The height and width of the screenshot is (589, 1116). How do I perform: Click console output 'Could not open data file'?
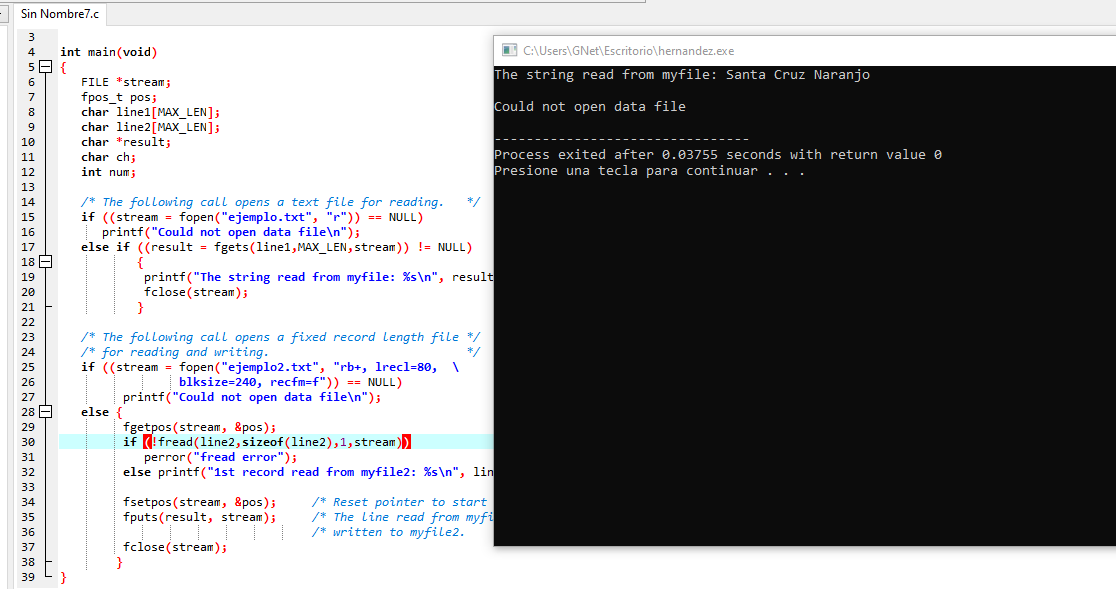click(x=590, y=106)
